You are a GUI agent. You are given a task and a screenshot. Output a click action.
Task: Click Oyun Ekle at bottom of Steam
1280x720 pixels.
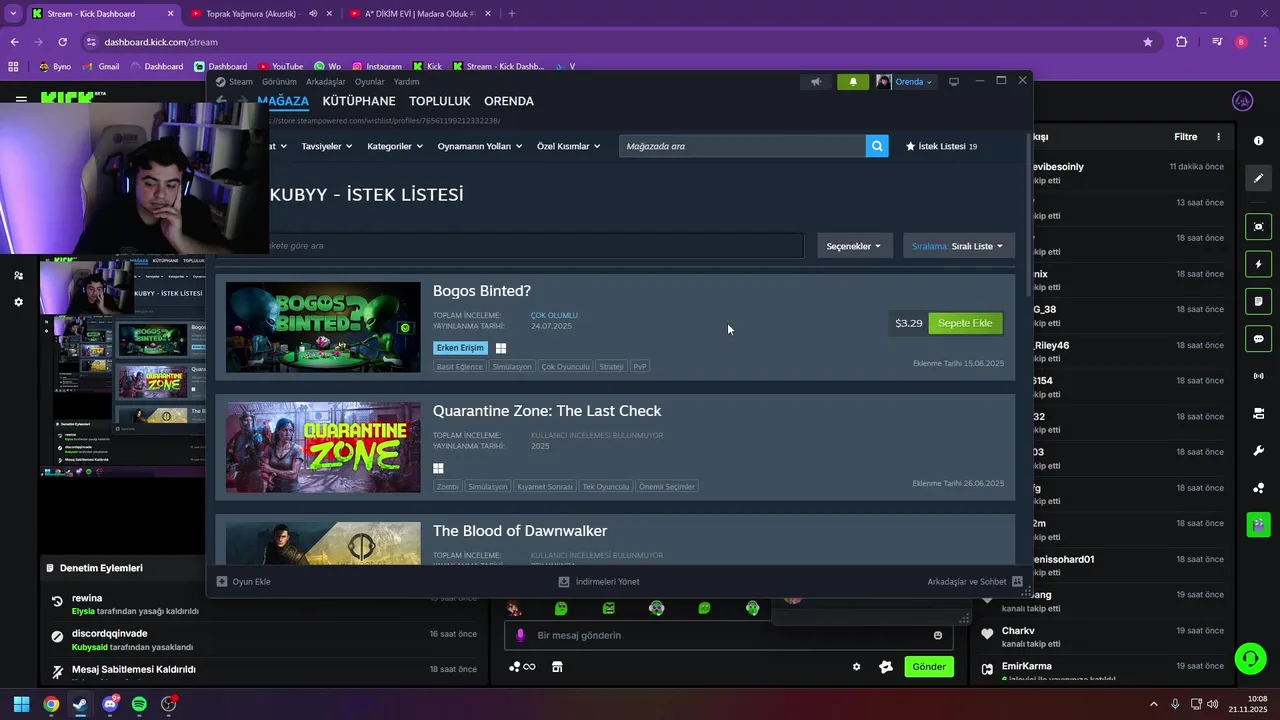pos(244,582)
